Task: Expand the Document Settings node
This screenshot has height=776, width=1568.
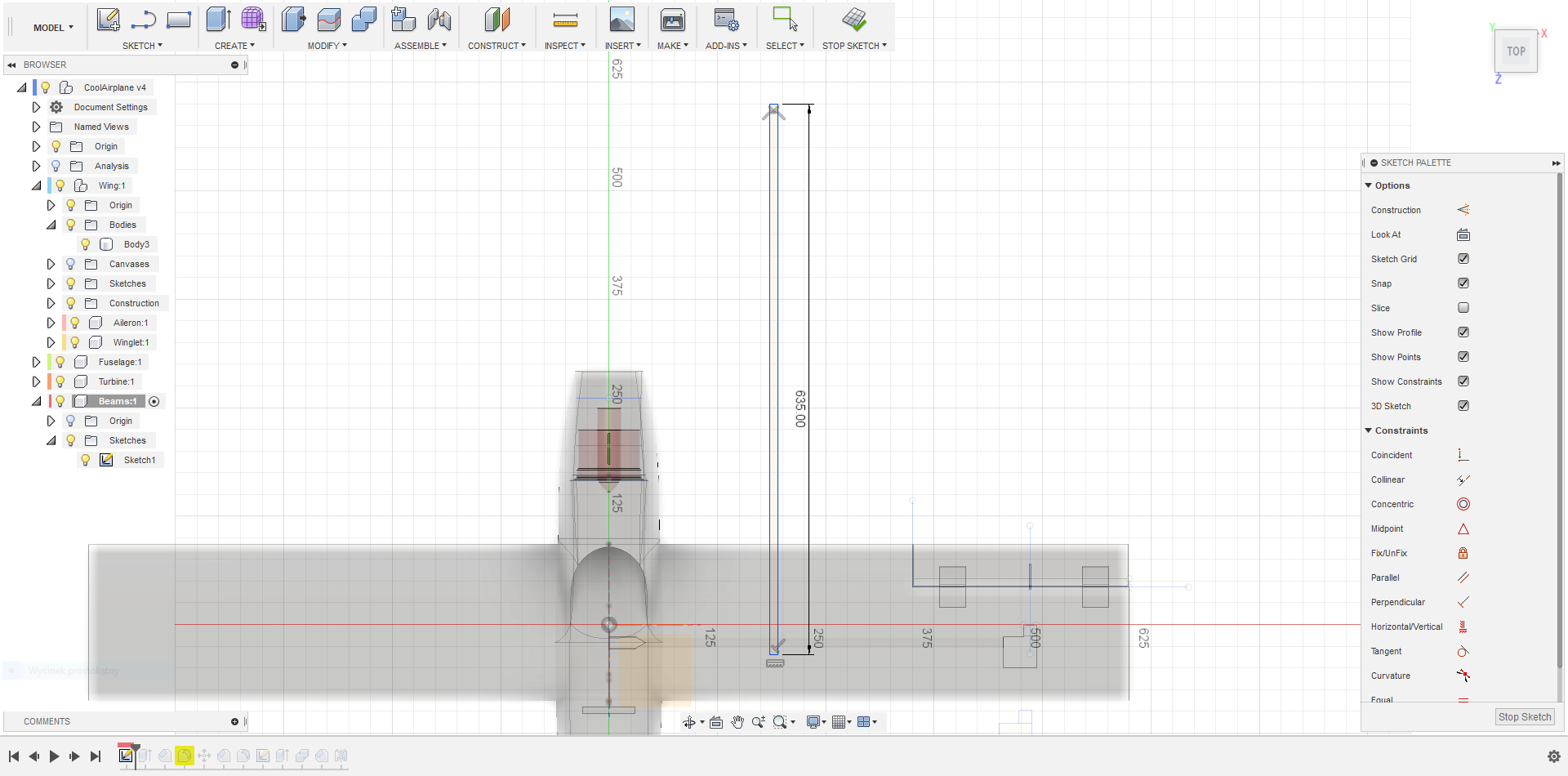Action: coord(36,107)
